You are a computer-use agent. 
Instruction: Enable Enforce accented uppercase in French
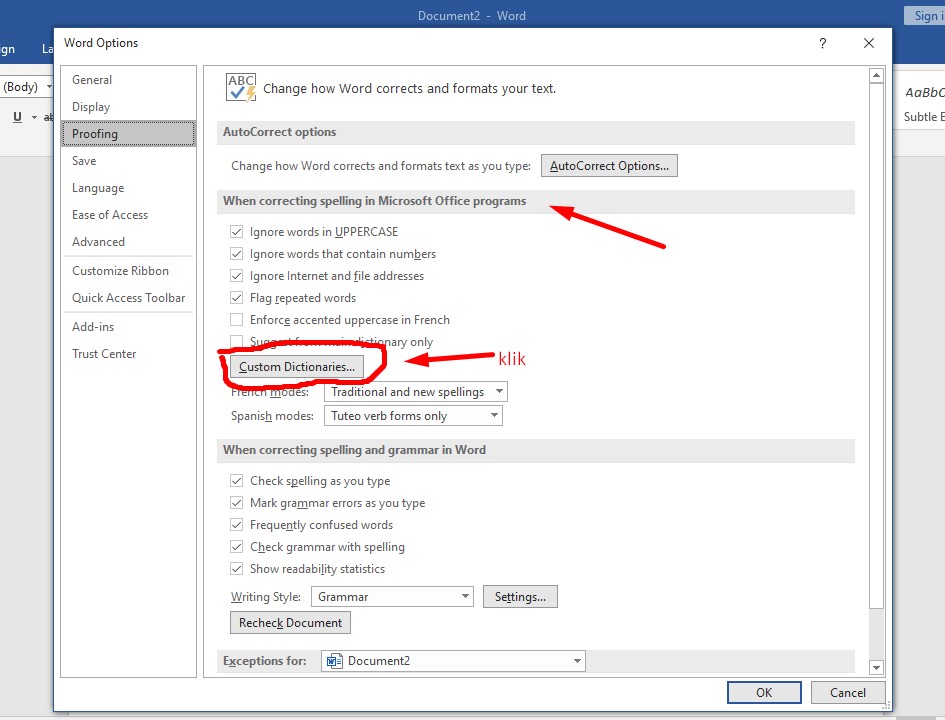point(237,320)
